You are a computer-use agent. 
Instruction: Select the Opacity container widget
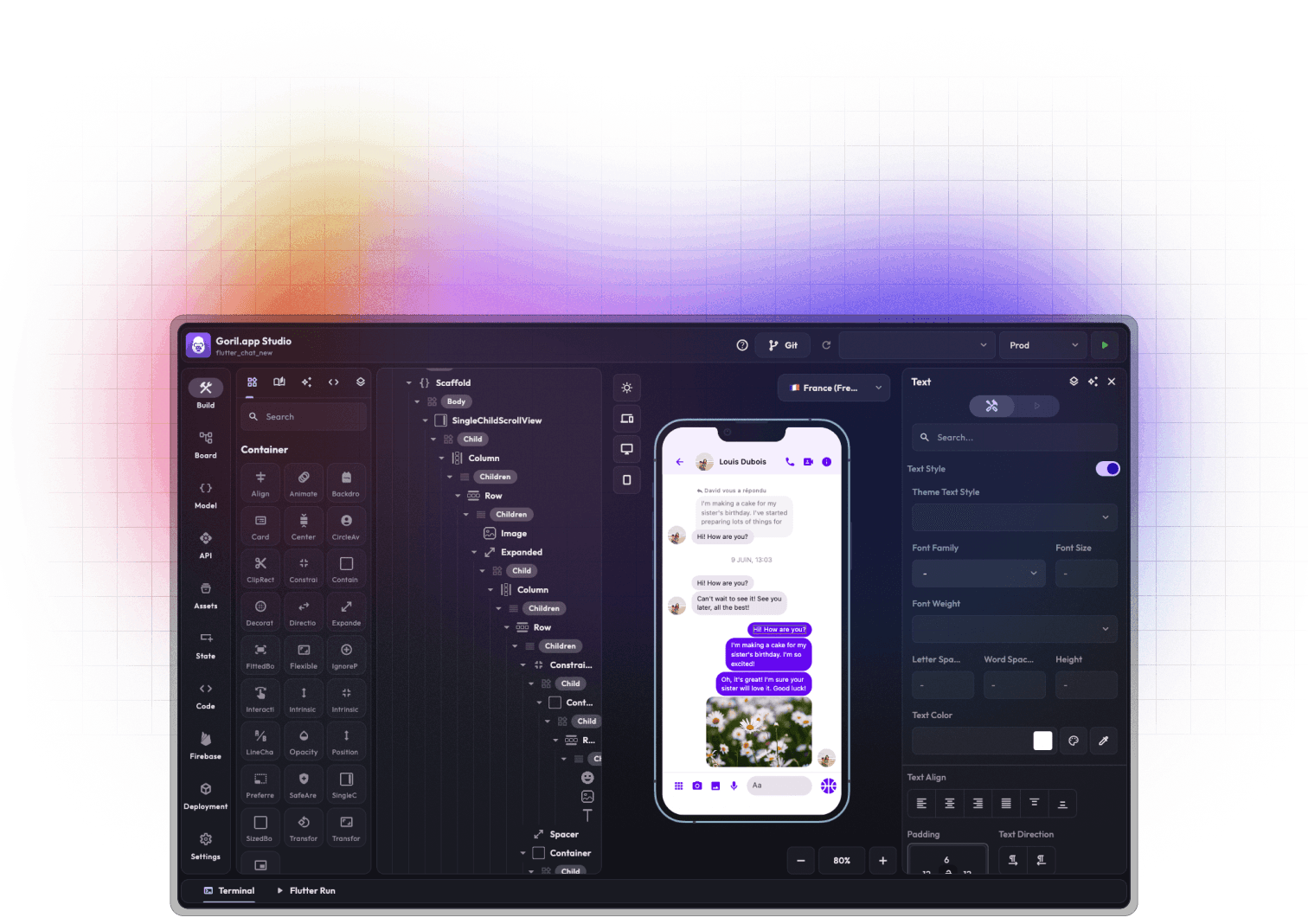point(304,741)
